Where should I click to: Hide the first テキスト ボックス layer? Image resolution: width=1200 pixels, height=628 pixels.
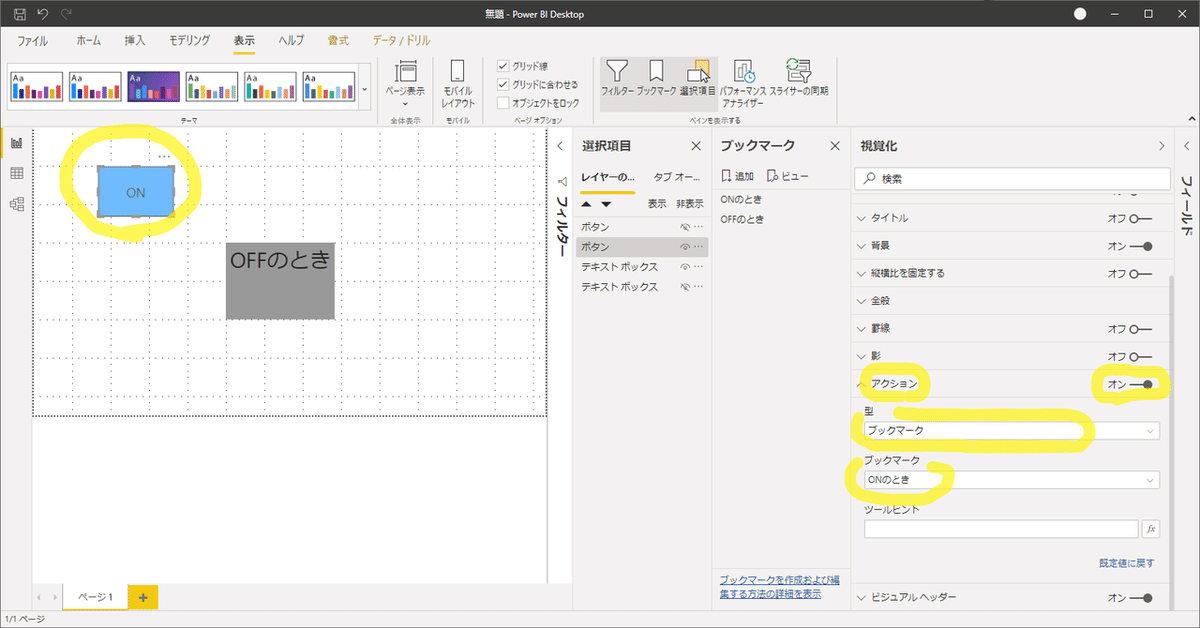point(685,267)
